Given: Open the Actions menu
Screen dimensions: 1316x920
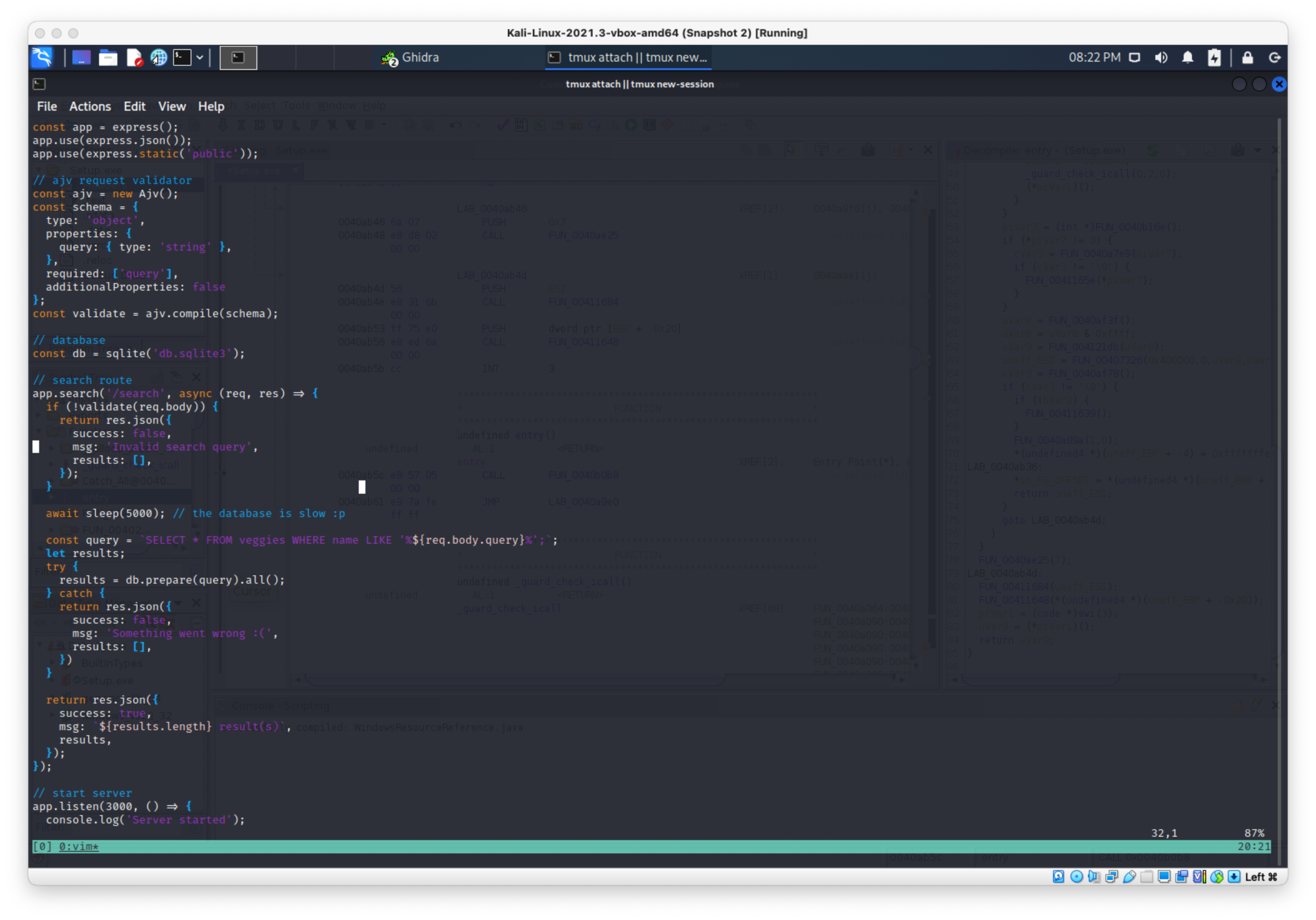Looking at the screenshot, I should coord(90,106).
